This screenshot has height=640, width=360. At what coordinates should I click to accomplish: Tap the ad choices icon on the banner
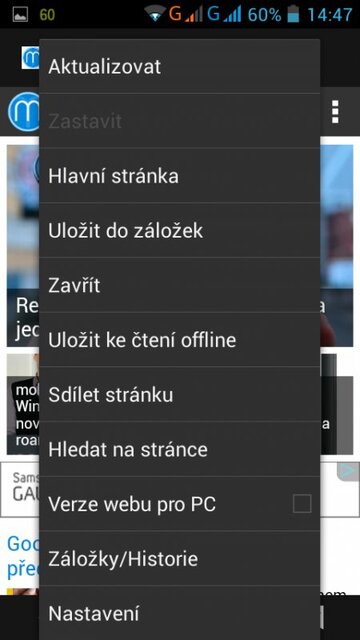pos(348,471)
